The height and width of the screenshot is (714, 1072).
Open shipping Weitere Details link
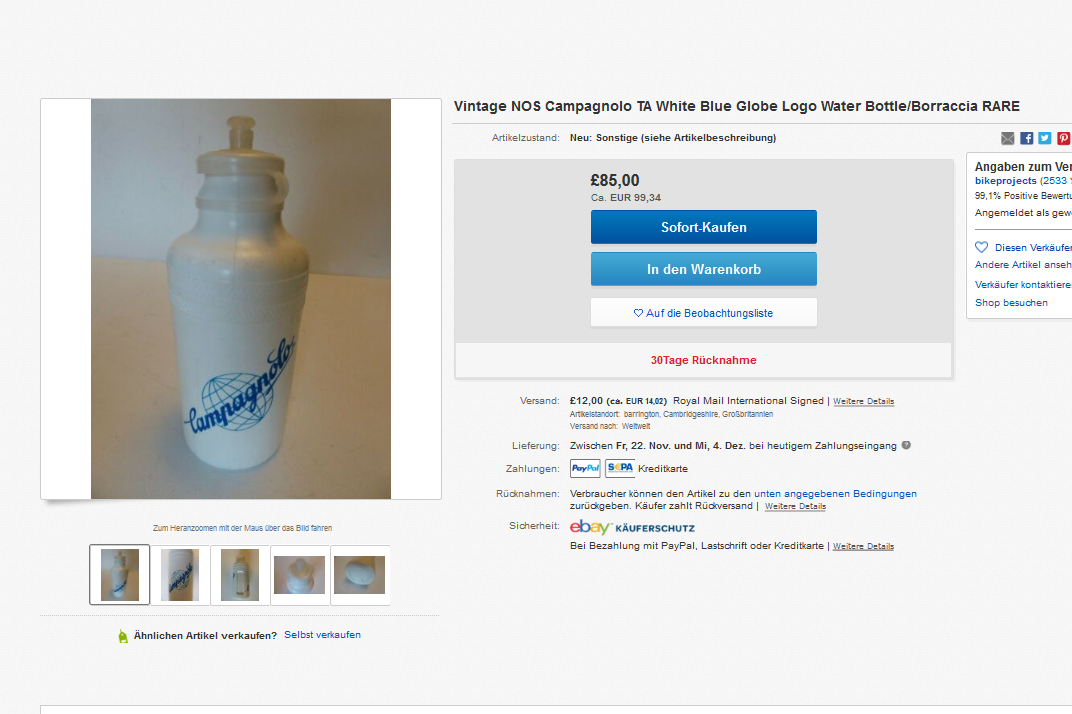(864, 401)
